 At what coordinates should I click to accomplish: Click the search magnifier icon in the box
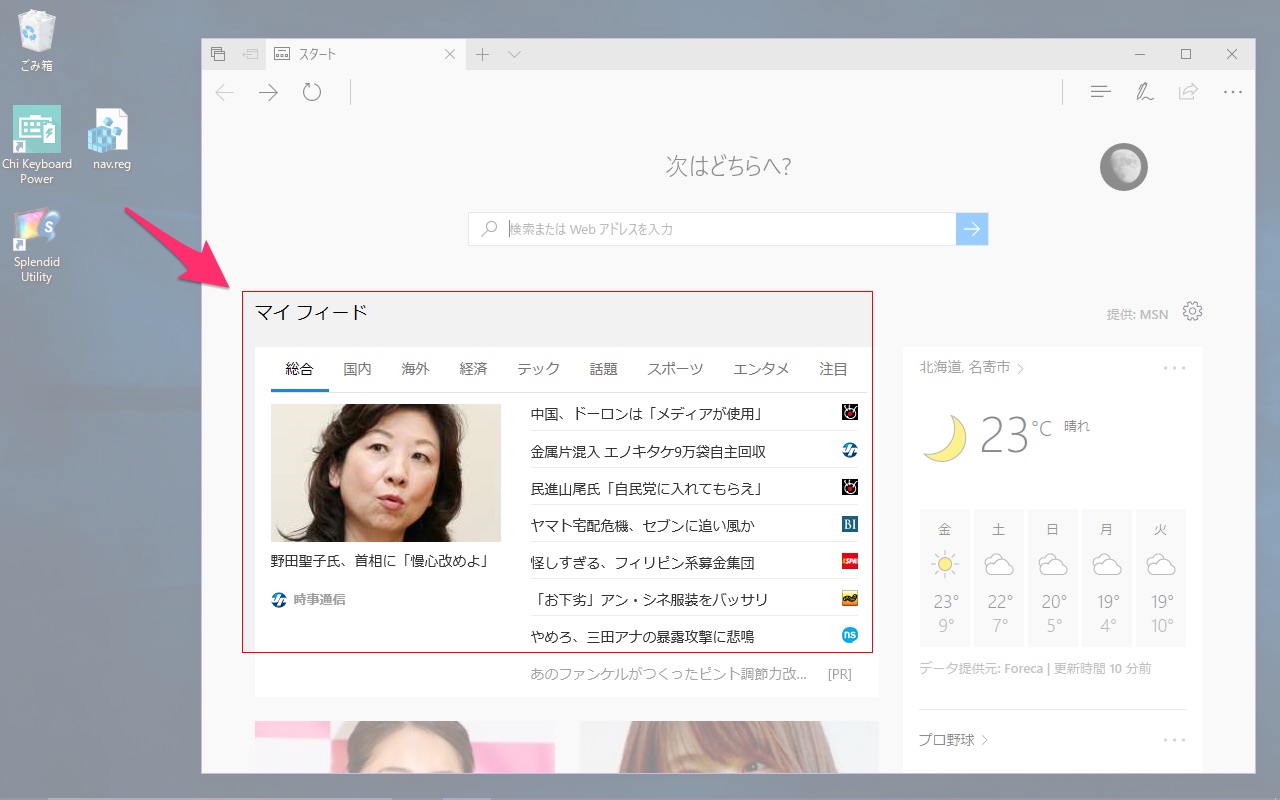tap(489, 229)
